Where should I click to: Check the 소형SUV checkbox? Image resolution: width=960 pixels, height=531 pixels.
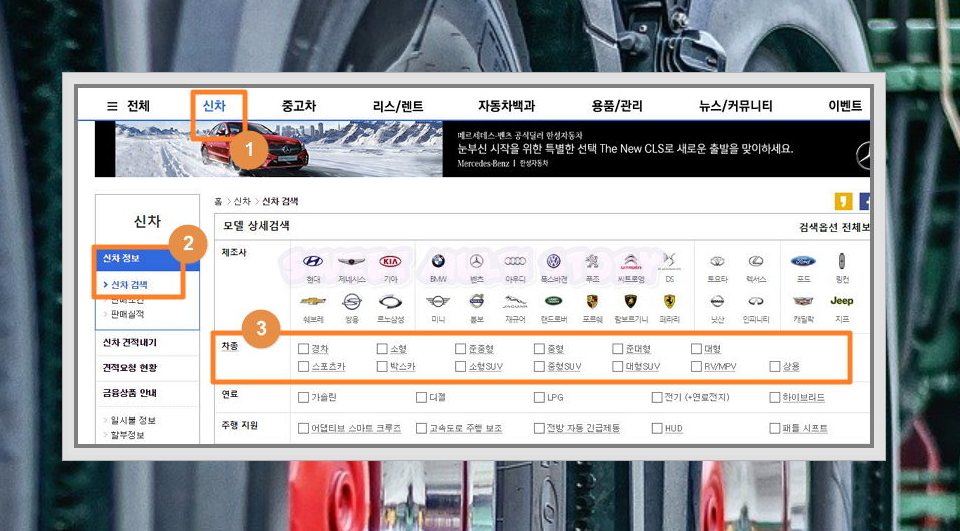click(x=460, y=366)
